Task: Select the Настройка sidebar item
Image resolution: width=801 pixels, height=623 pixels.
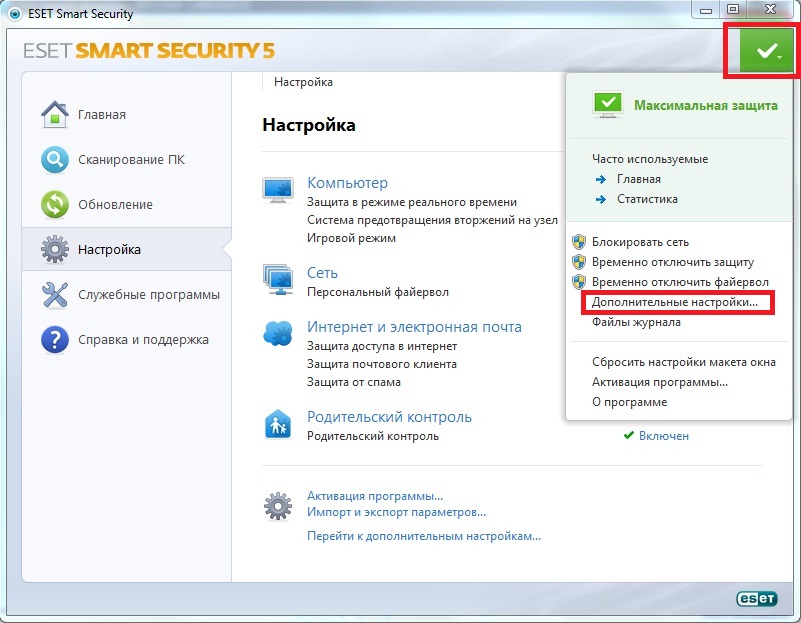Action: click(x=126, y=249)
